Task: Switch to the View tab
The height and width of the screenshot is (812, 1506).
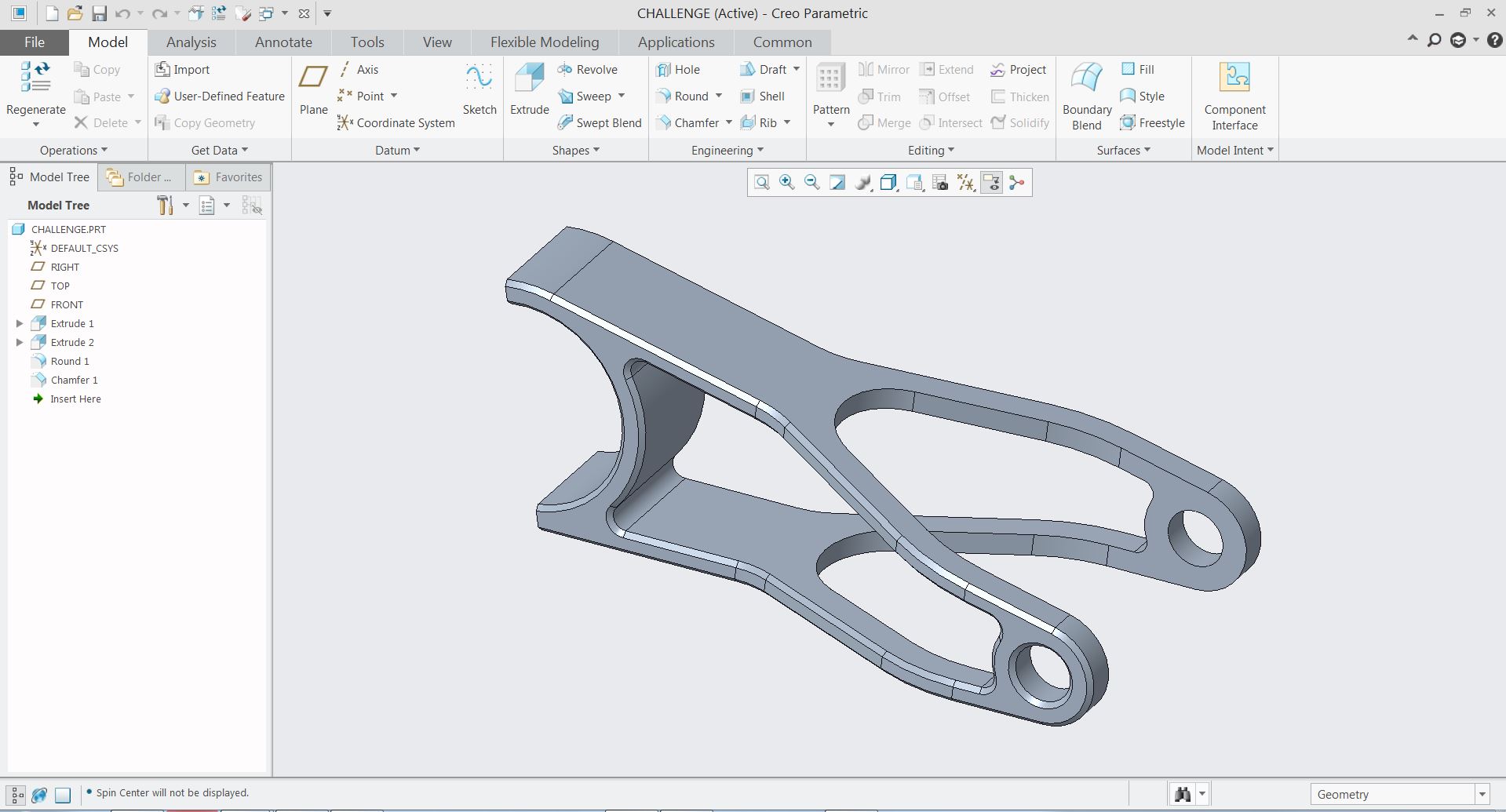Action: 437,42
